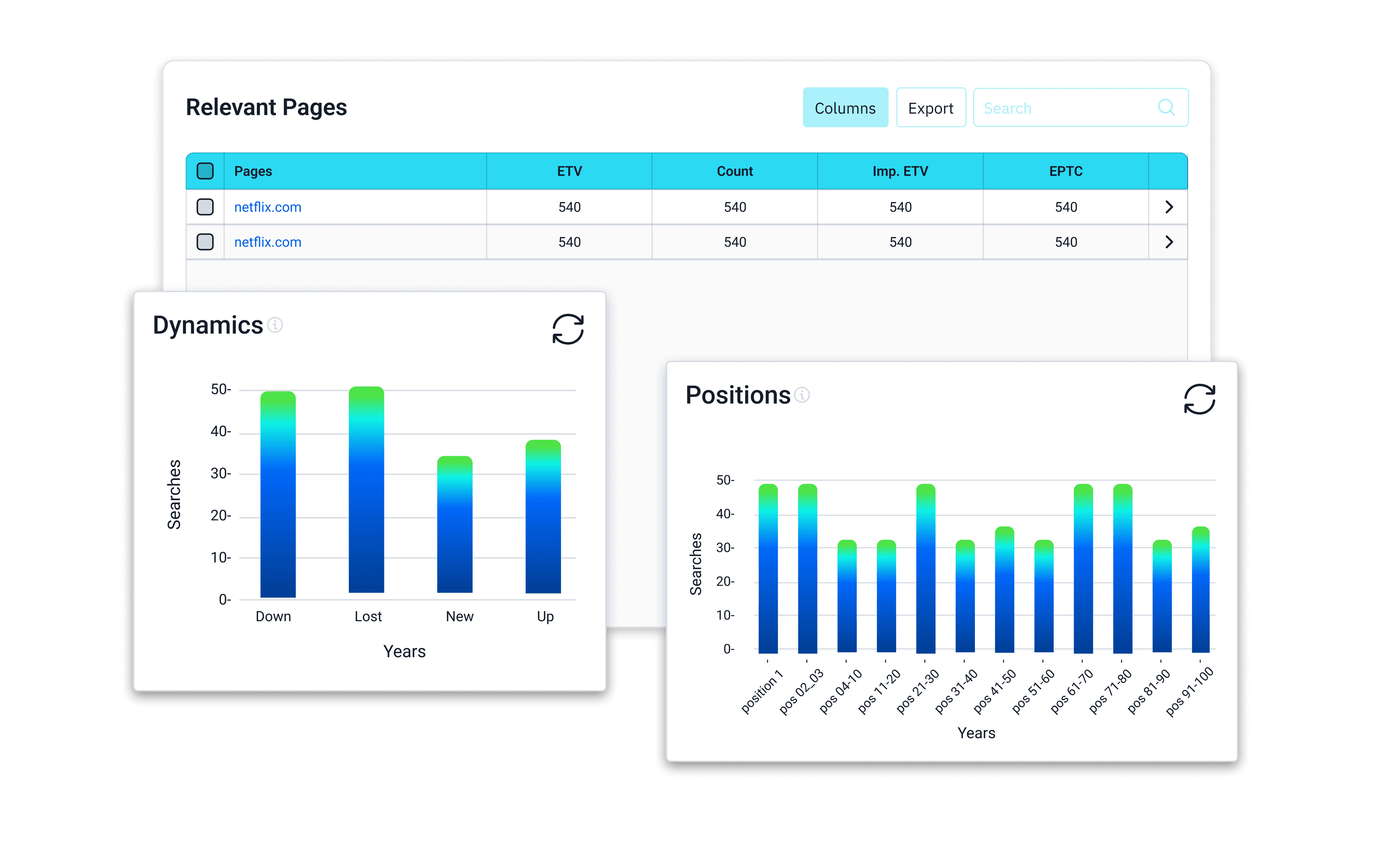The width and height of the screenshot is (1400, 853).
Task: Sort by the ETV column header
Action: tap(569, 171)
